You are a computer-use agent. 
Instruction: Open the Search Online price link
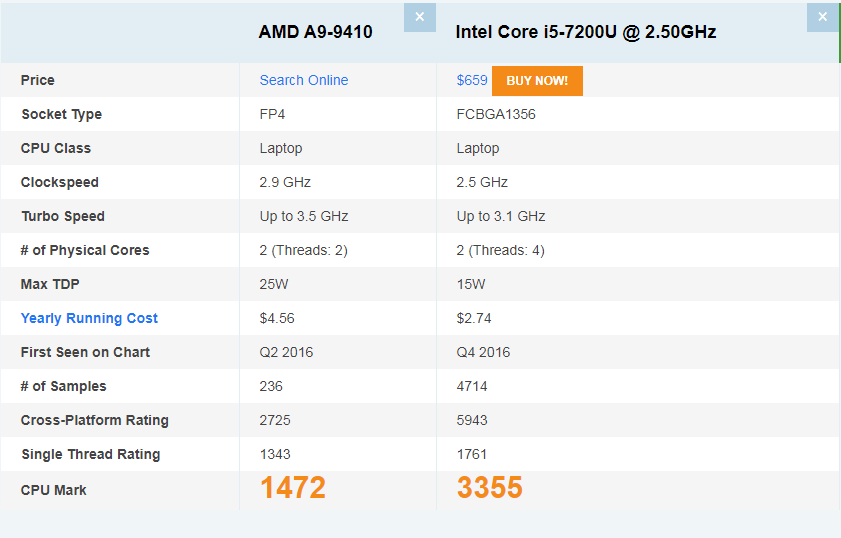[304, 80]
